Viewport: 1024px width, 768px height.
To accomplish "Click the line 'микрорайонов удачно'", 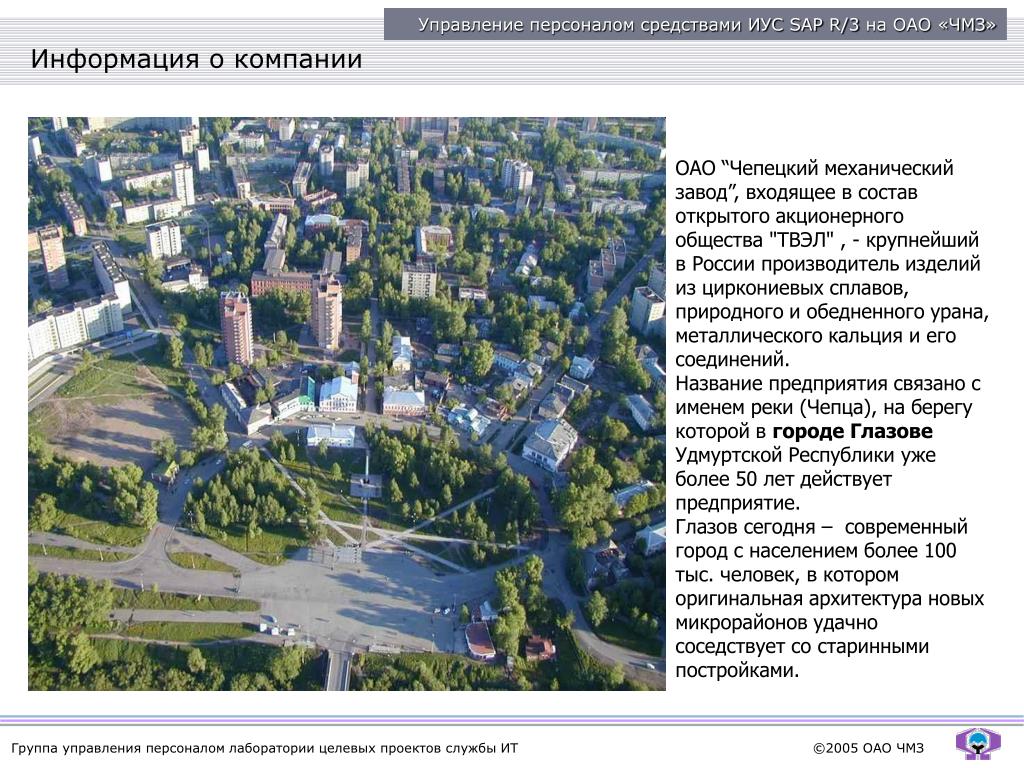I will [x=776, y=623].
